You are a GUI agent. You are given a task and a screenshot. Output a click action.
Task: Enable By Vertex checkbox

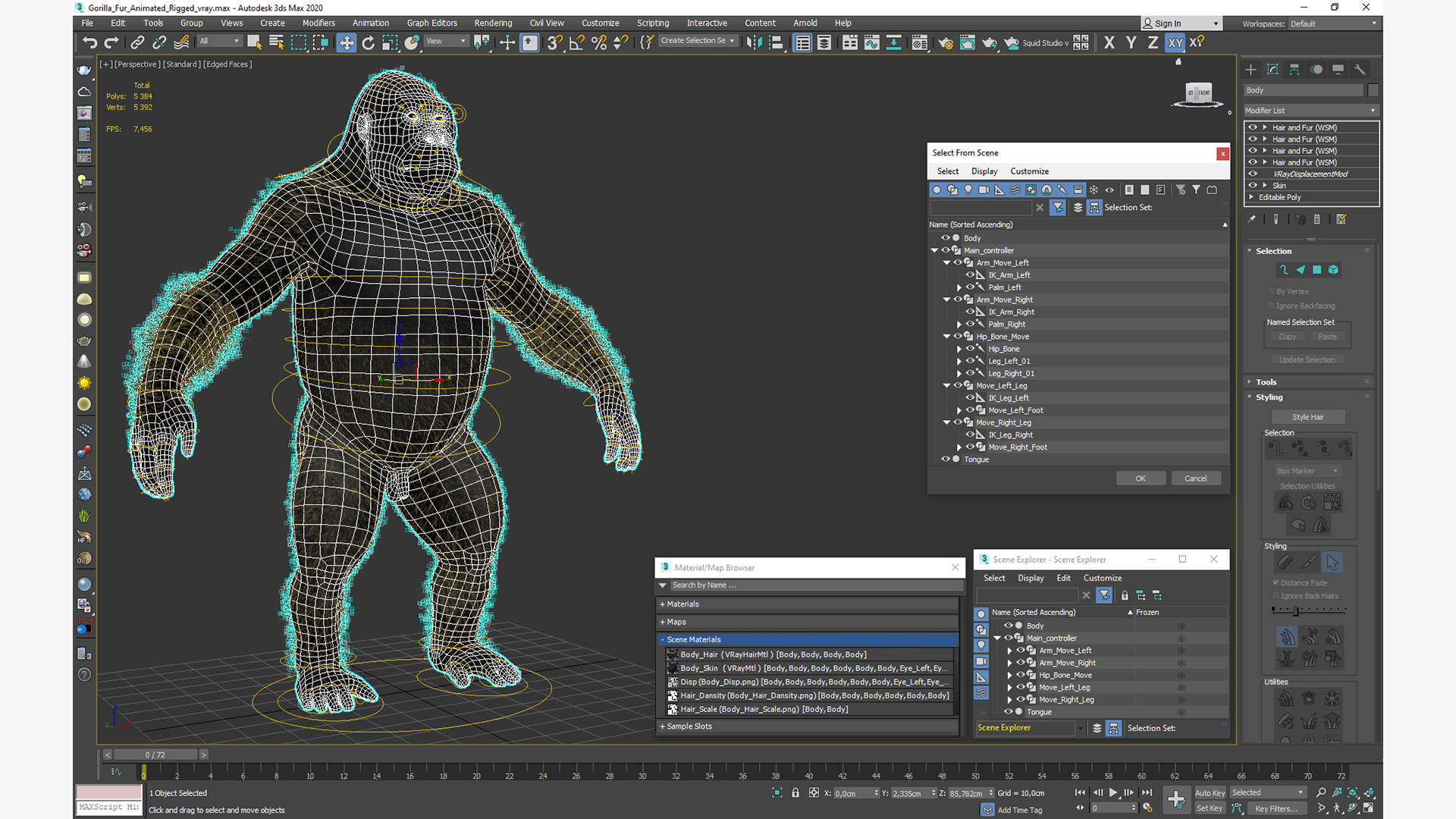tap(1272, 291)
